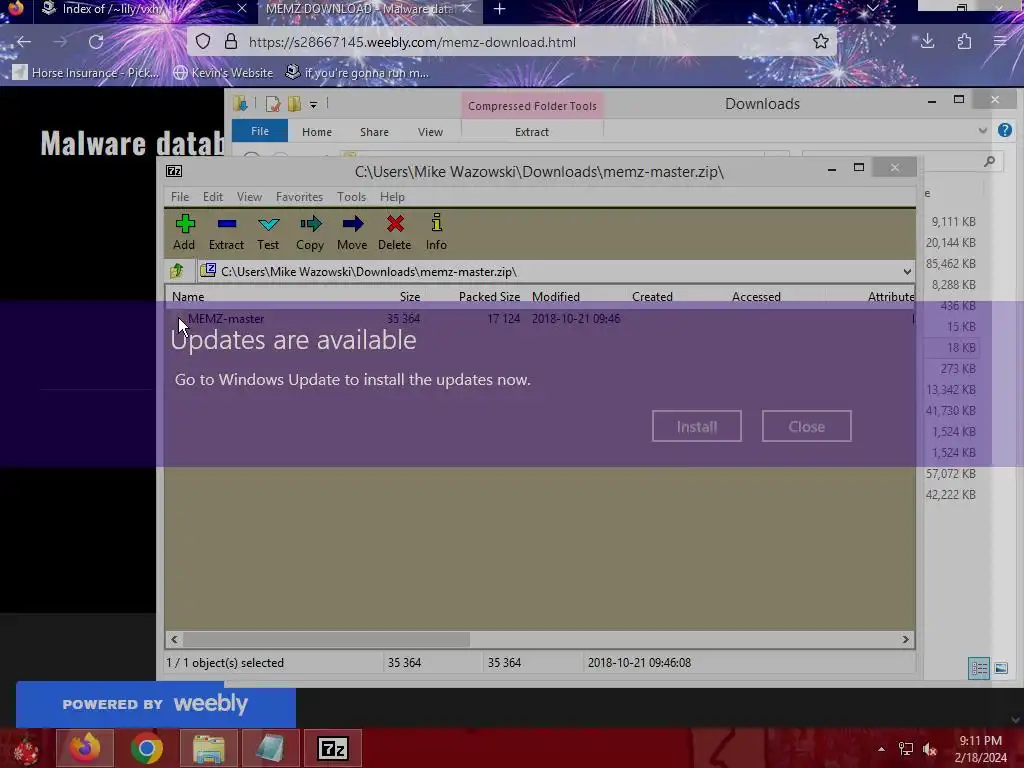Open the Tools menu in 7-Zip
The width and height of the screenshot is (1024, 768).
tap(351, 197)
